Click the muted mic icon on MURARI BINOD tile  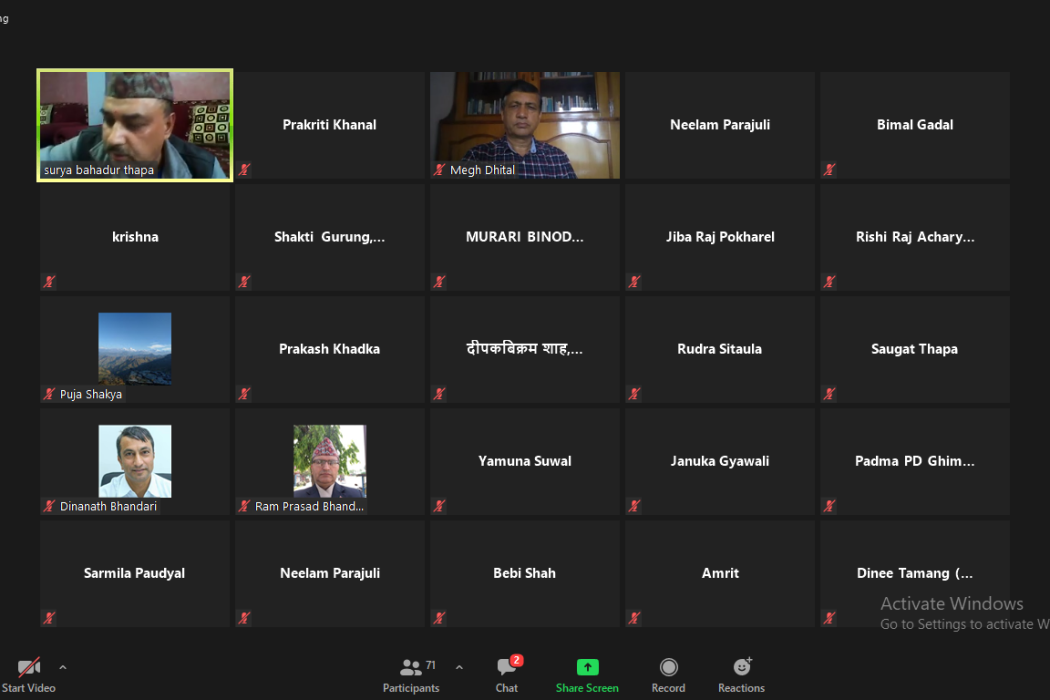(439, 281)
